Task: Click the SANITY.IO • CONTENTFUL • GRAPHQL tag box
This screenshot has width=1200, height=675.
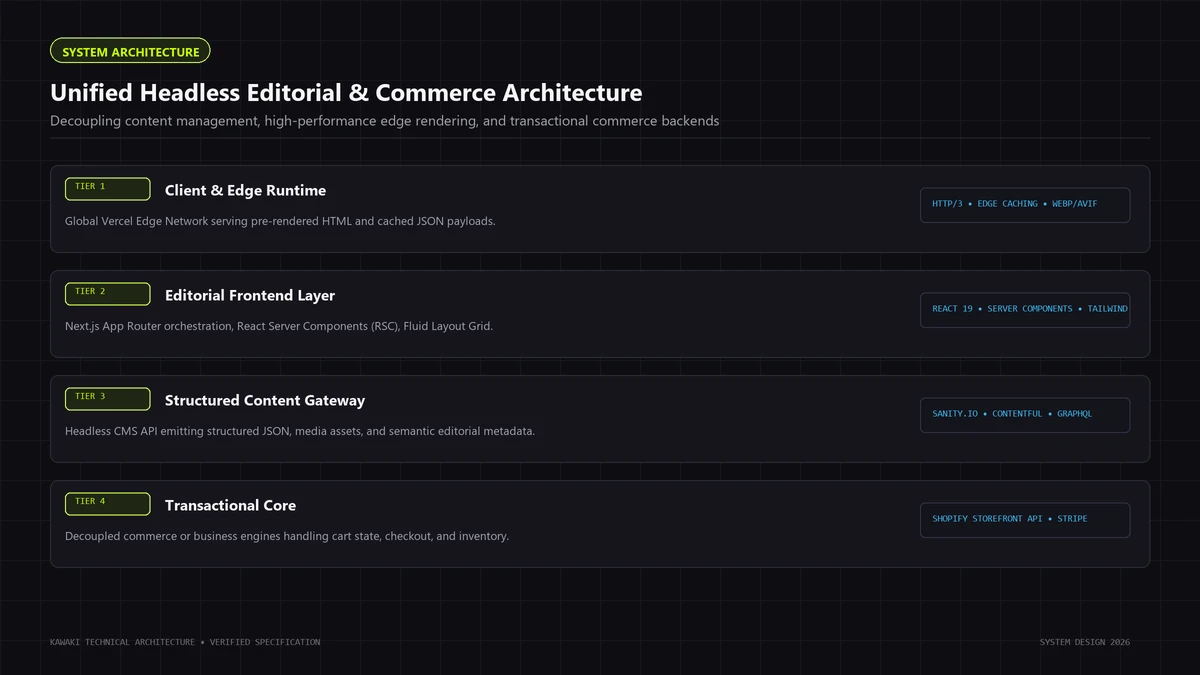Action: [x=1025, y=415]
